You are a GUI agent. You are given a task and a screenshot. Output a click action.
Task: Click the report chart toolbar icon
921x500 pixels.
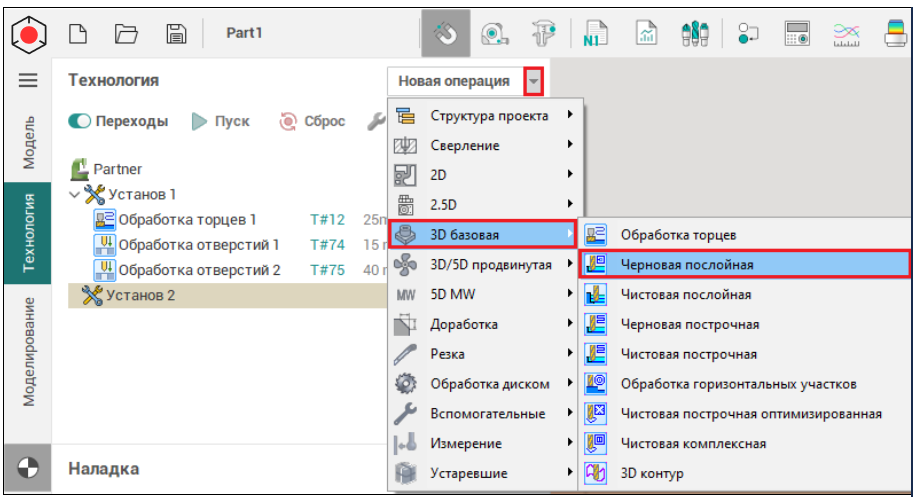(x=647, y=33)
